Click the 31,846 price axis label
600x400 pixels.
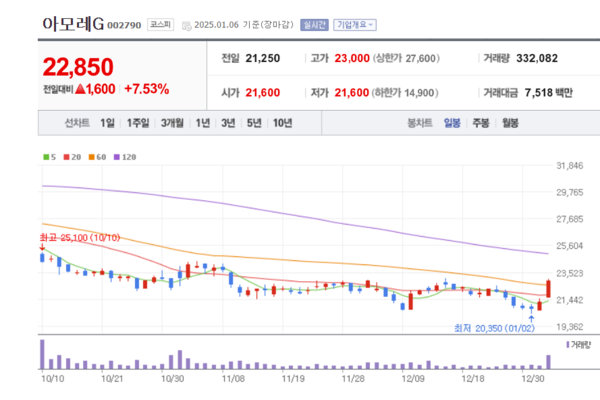570,166
